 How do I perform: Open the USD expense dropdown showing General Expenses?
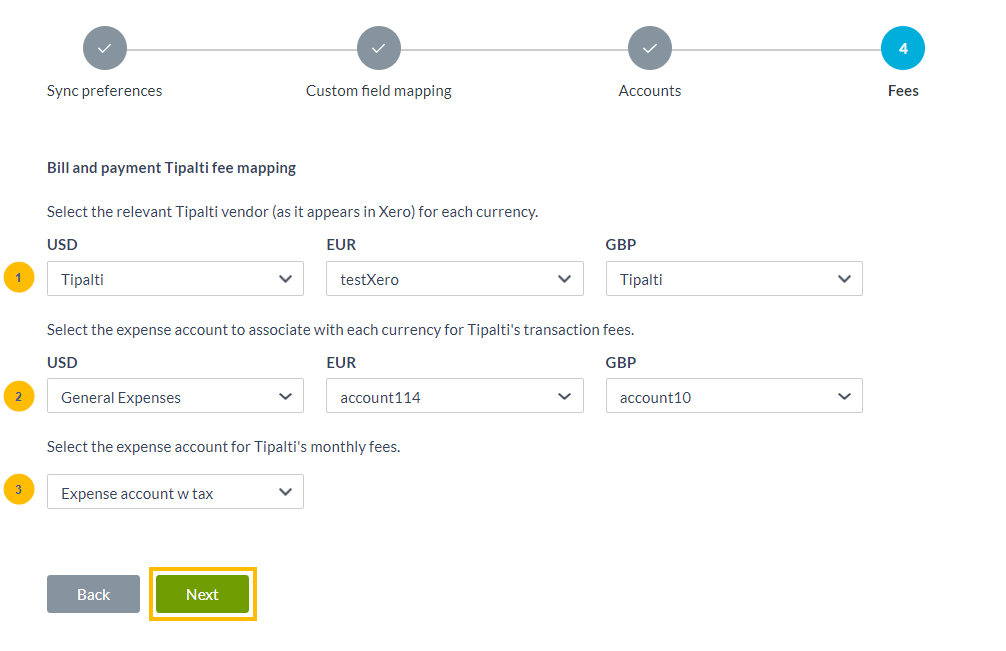[175, 396]
